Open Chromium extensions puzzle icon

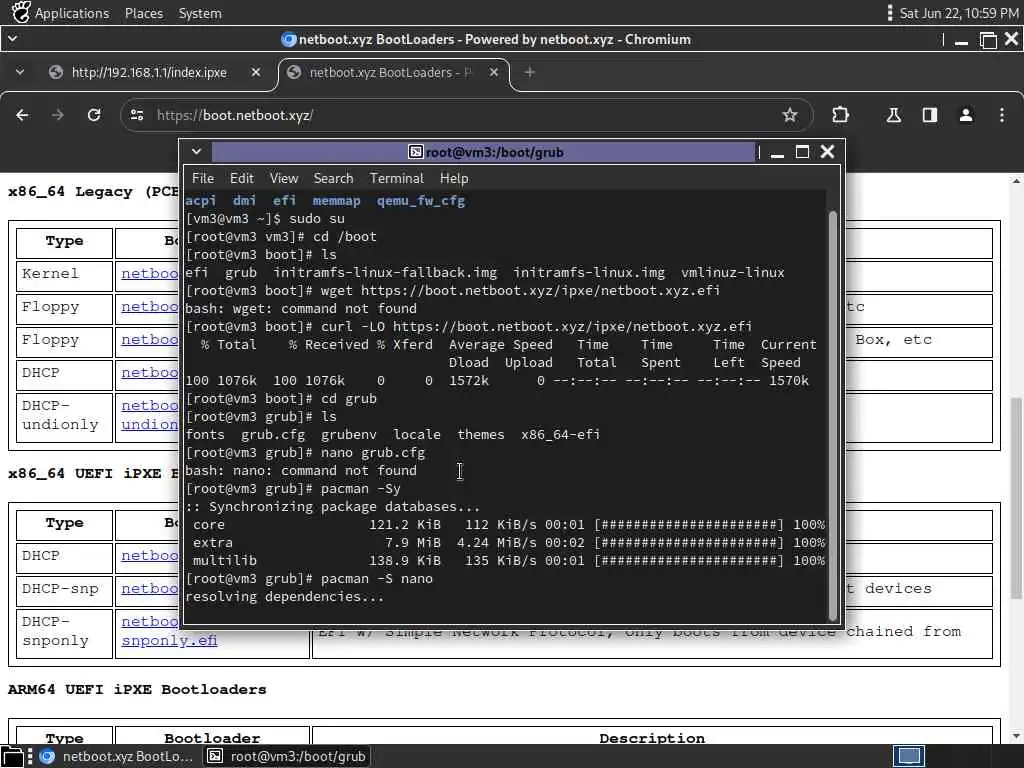[840, 115]
